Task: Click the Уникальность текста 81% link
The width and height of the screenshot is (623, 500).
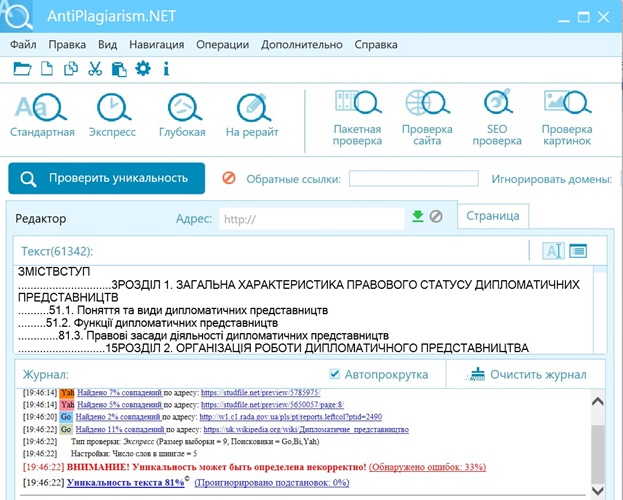Action: (126, 483)
